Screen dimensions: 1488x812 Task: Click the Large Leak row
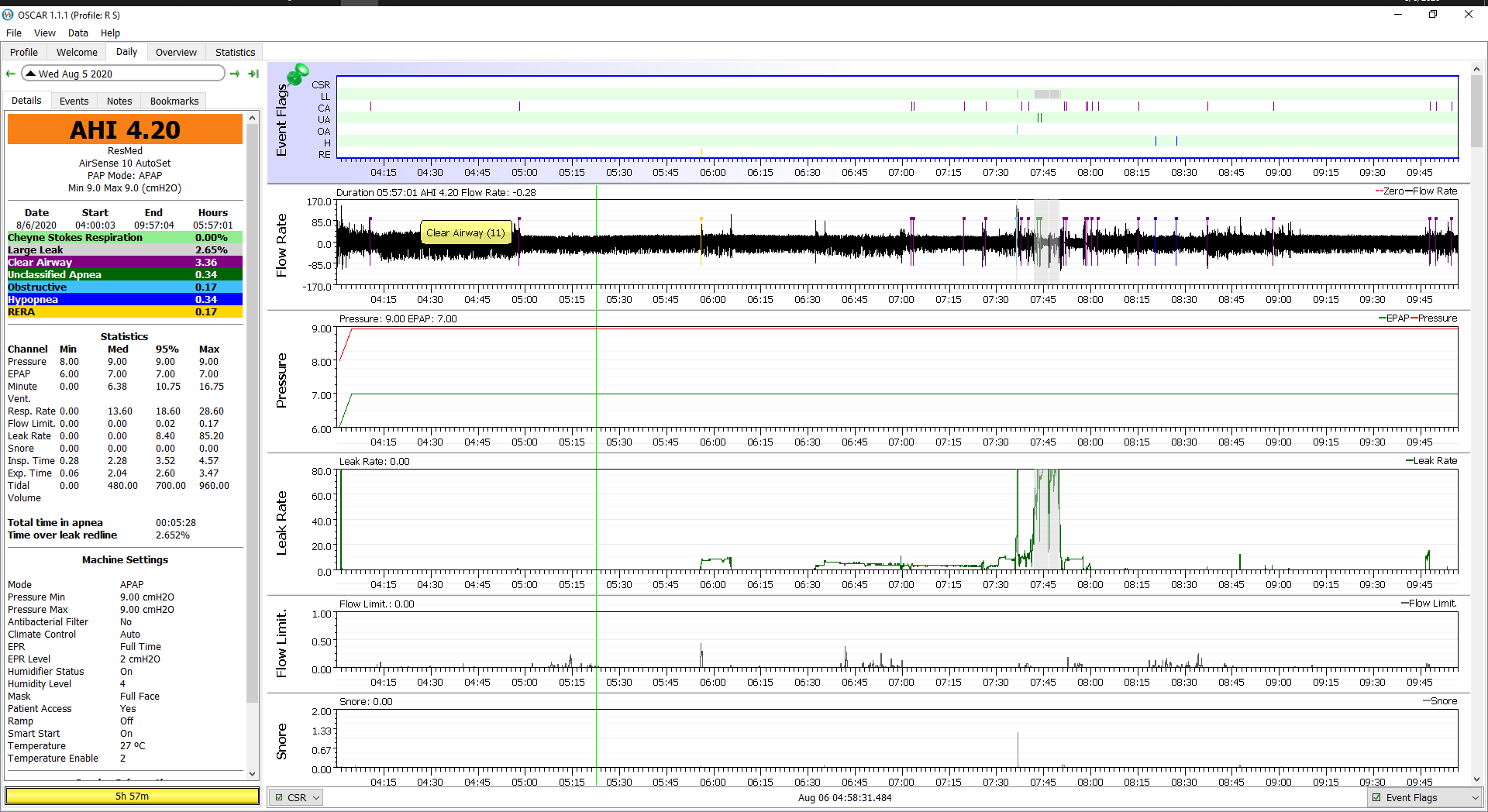tap(125, 250)
